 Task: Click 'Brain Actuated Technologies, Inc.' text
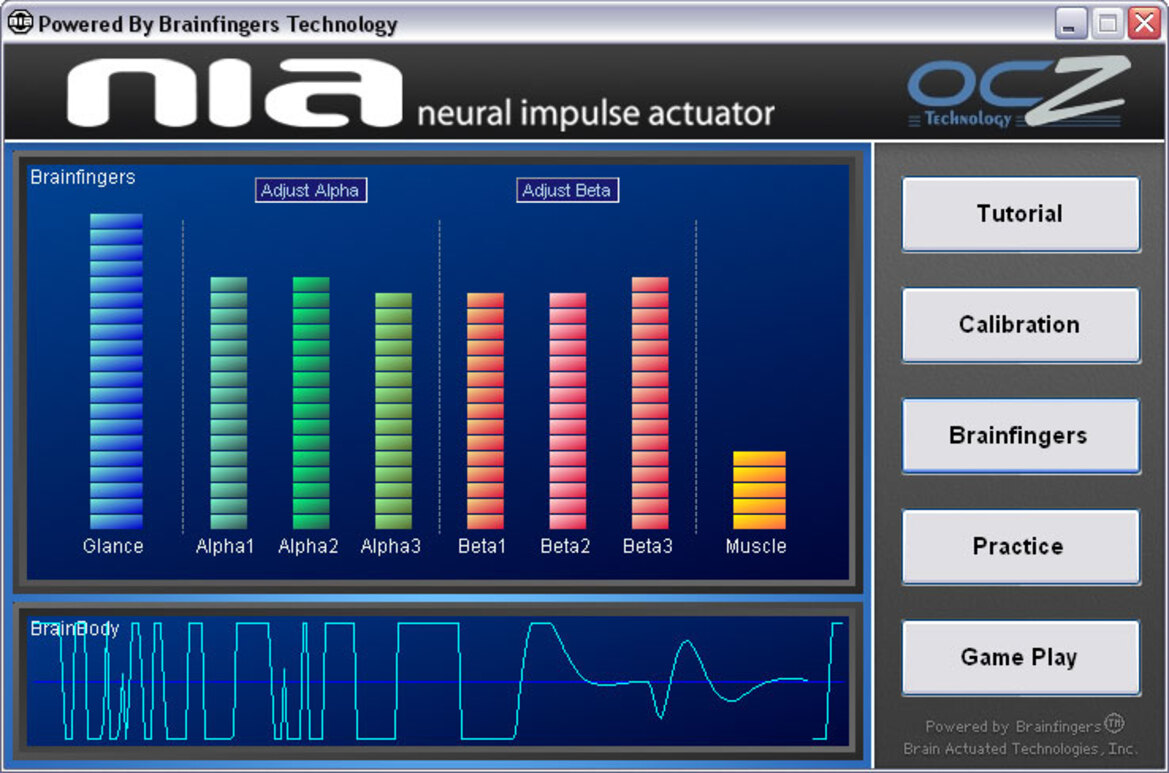(x=1020, y=748)
